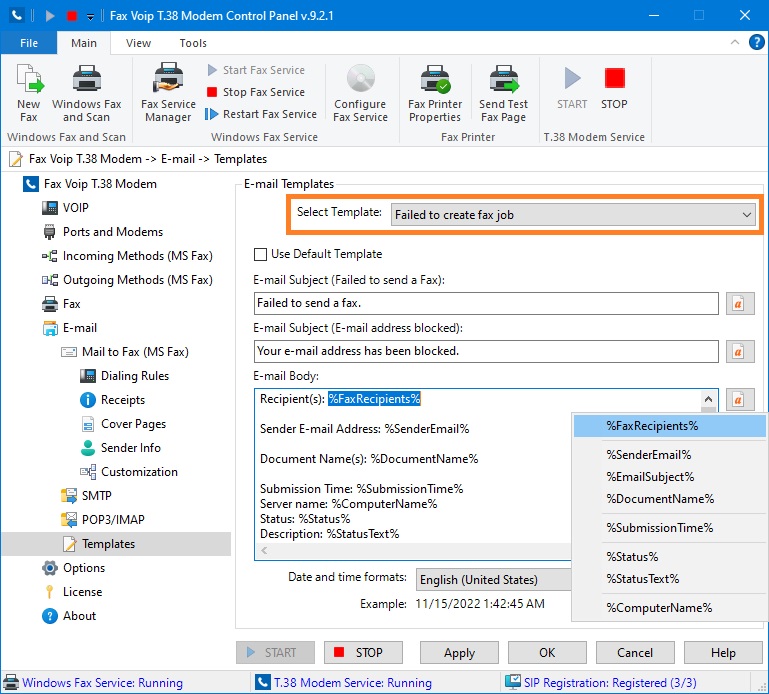
Task: Select License in the tree
Action: (72, 592)
